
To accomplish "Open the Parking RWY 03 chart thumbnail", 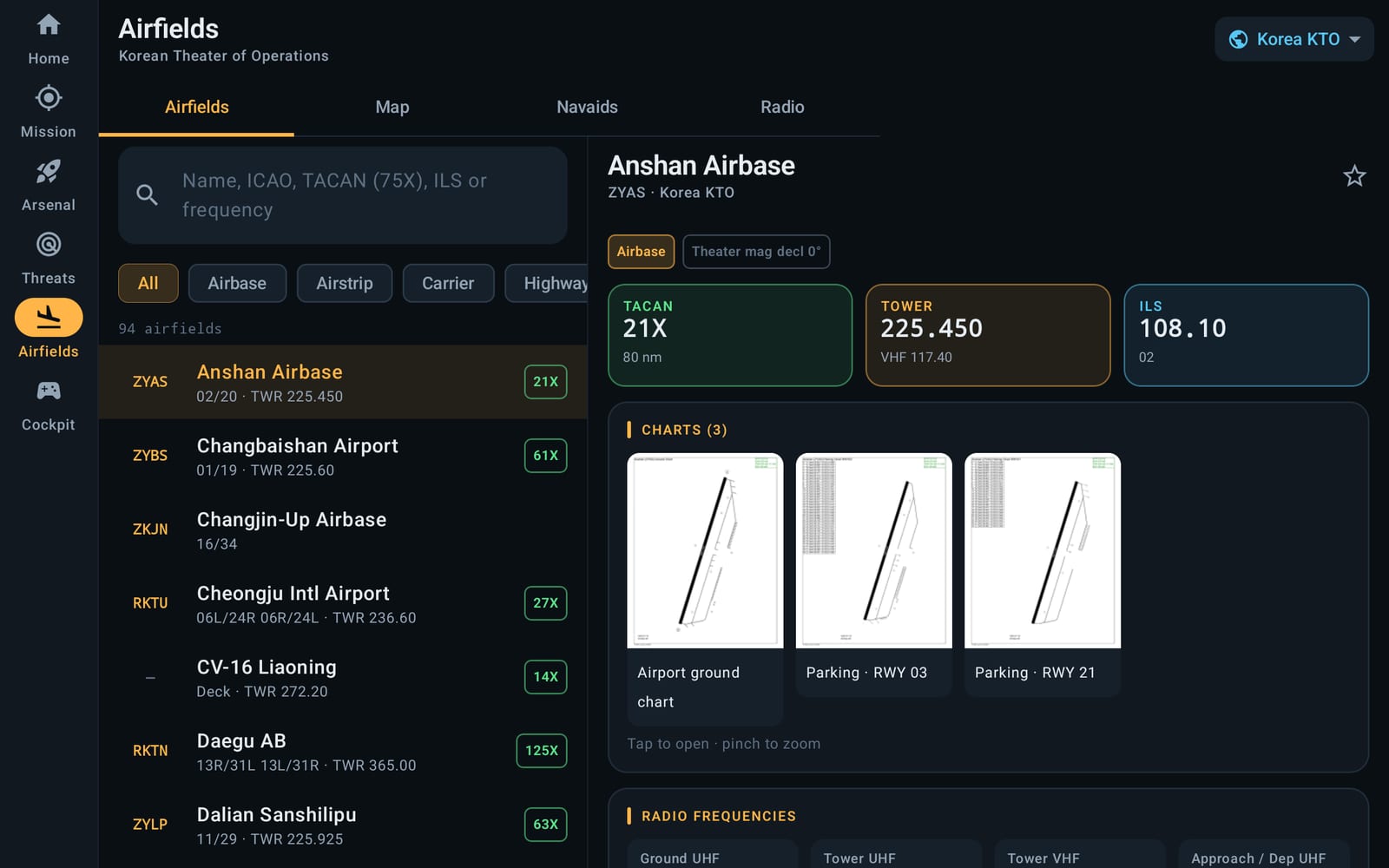I will [x=874, y=575].
